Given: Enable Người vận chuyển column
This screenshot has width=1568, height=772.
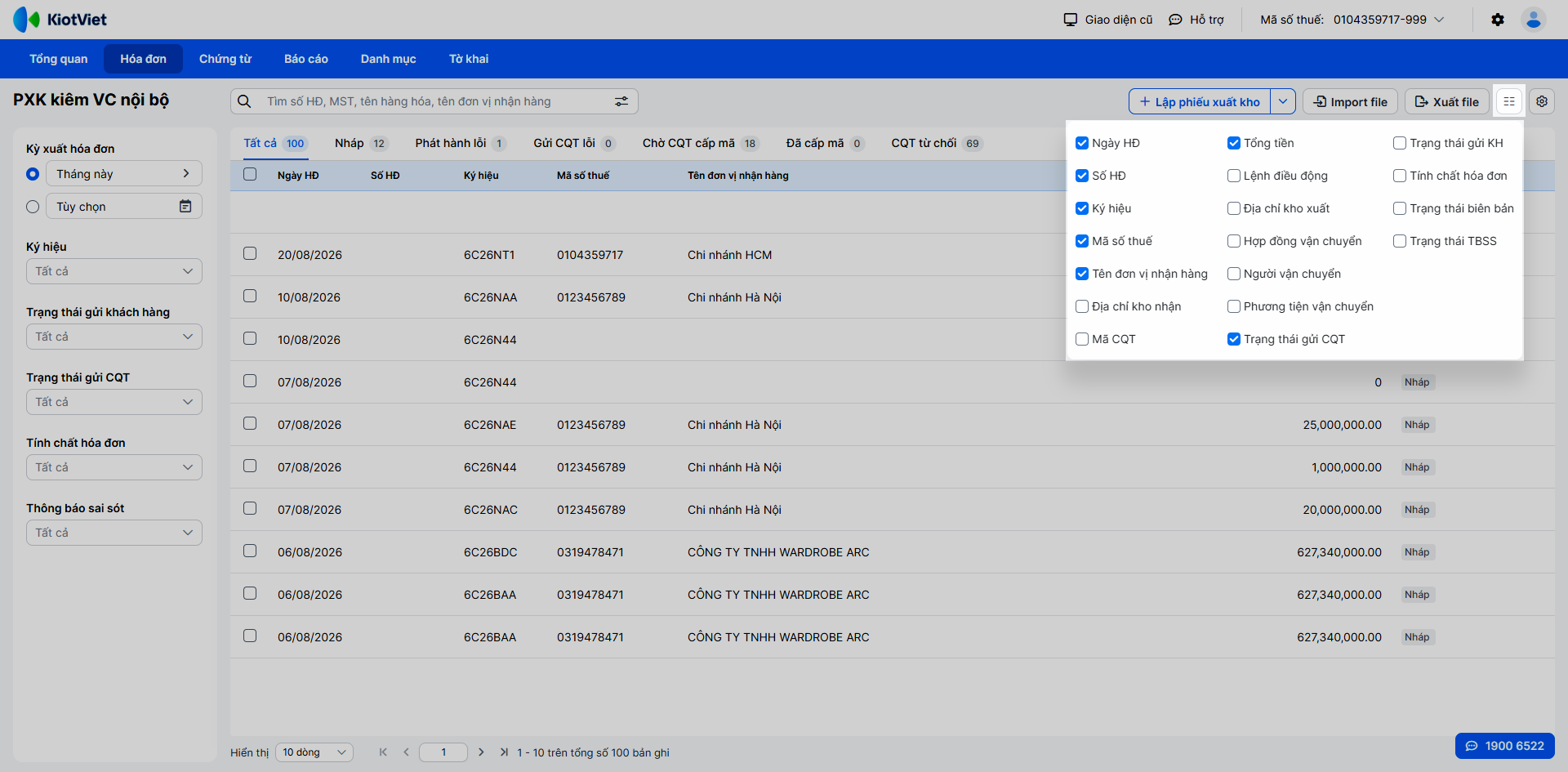Looking at the screenshot, I should click(x=1234, y=274).
